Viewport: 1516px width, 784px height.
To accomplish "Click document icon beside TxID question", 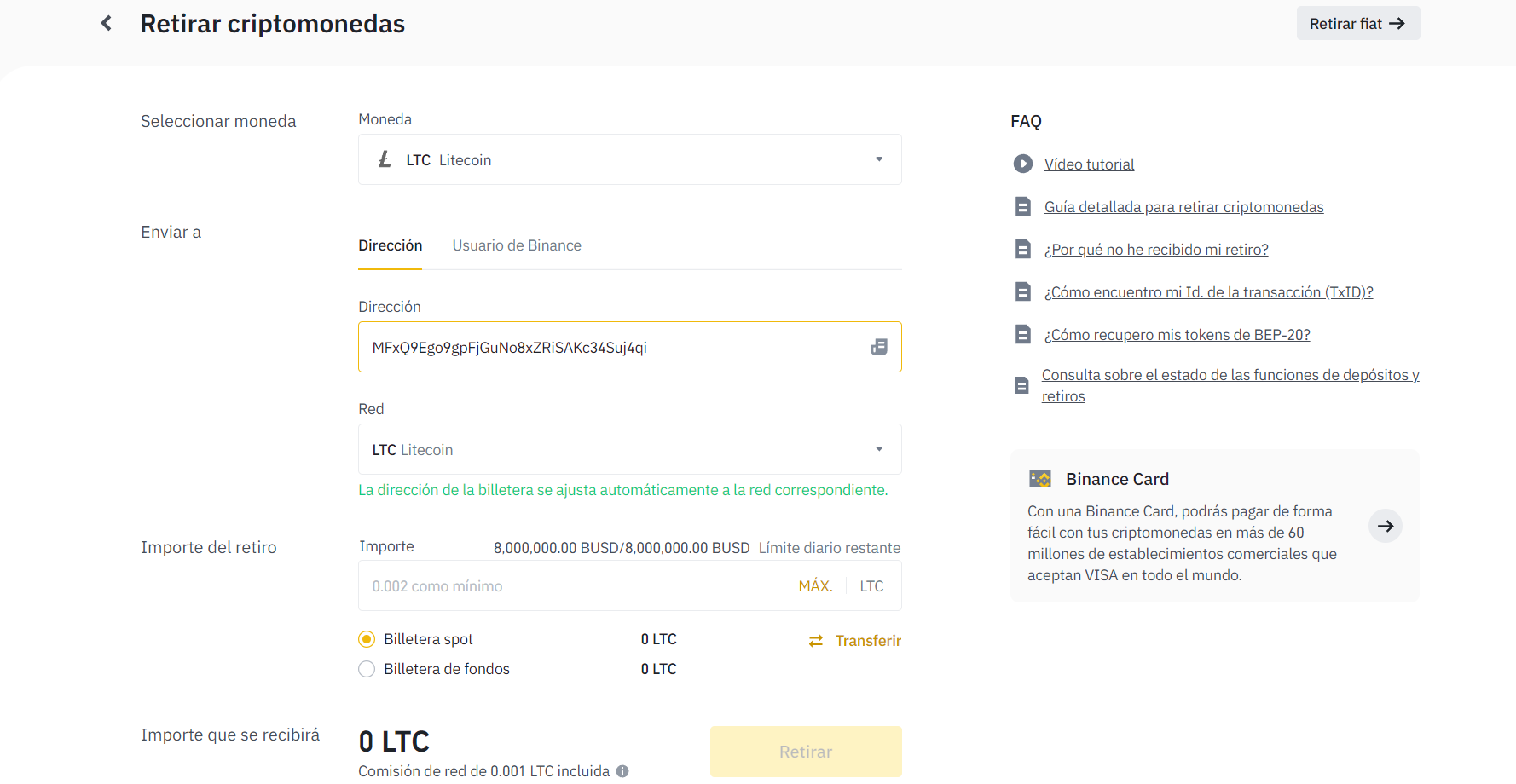I will tap(1023, 291).
